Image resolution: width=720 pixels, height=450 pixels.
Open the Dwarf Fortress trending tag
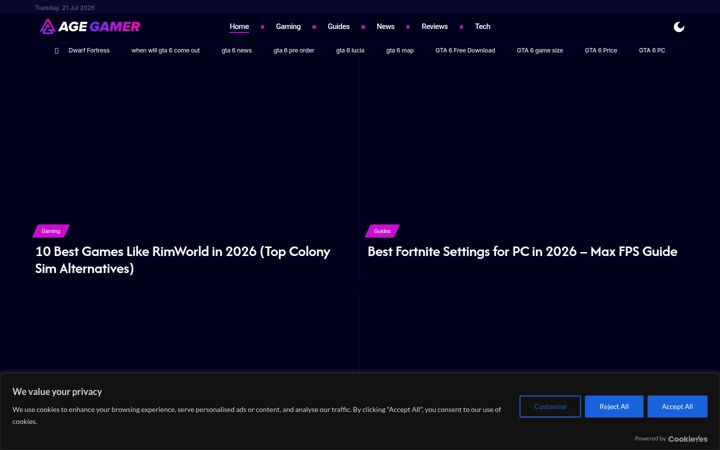click(89, 51)
